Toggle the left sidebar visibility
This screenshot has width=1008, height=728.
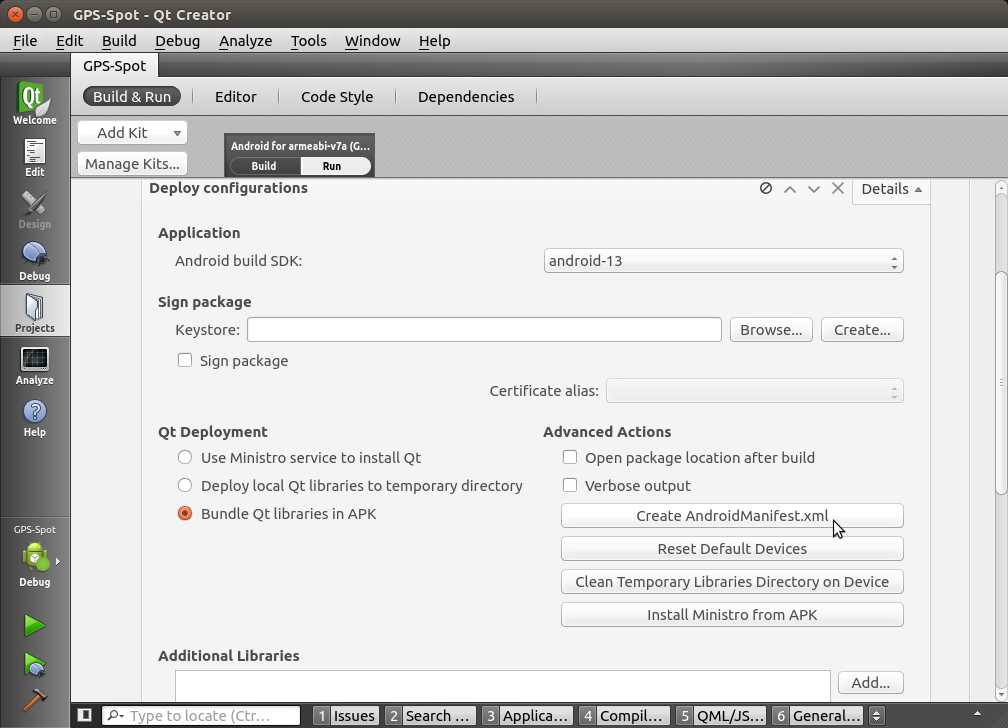[x=84, y=715]
